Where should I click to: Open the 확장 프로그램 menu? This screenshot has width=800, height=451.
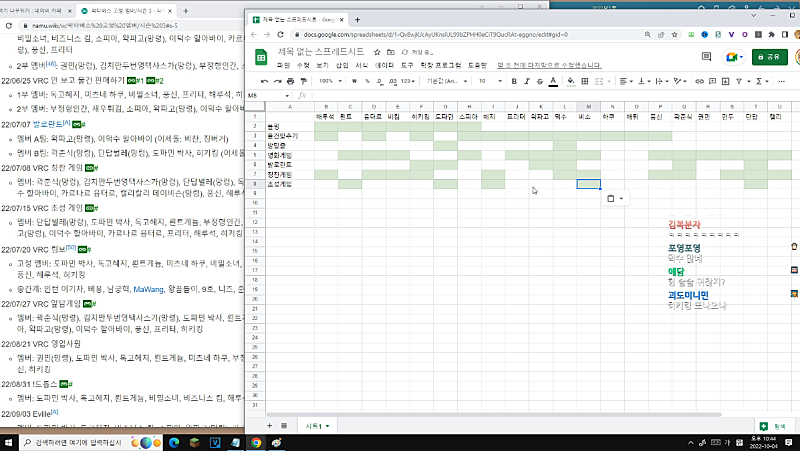pyautogui.click(x=440, y=65)
